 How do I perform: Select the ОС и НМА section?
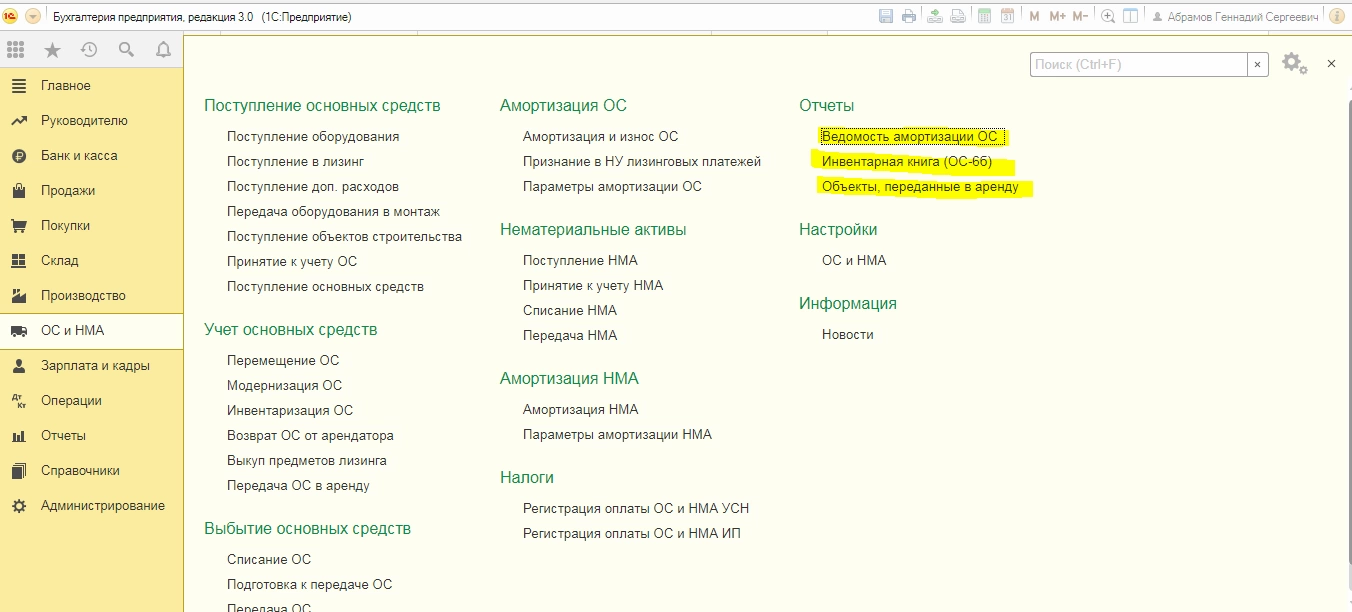(x=92, y=331)
